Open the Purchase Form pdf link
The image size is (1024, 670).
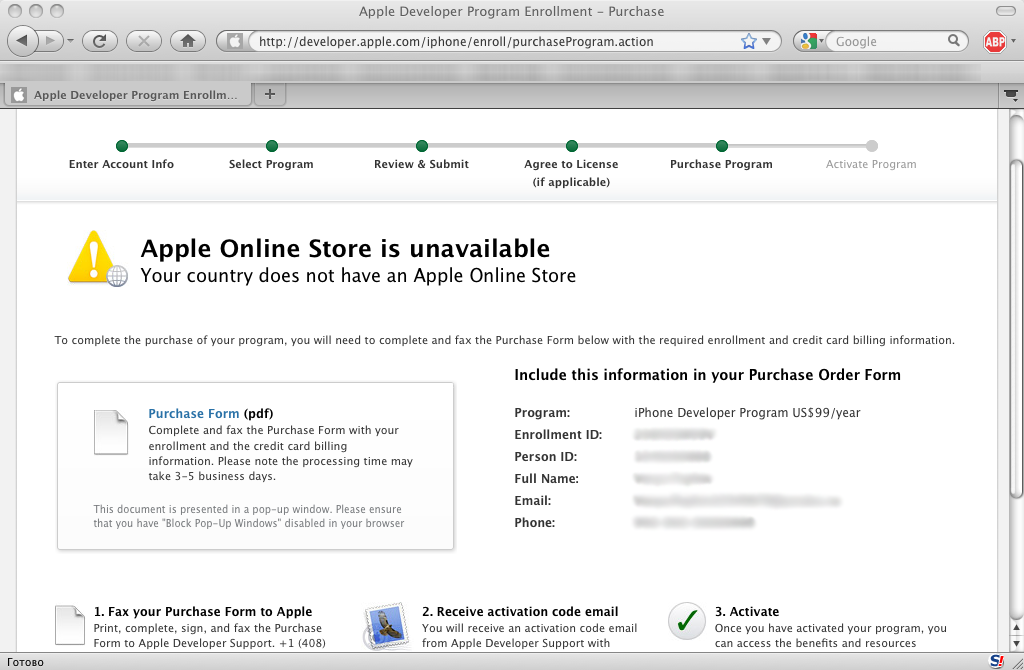click(193, 413)
